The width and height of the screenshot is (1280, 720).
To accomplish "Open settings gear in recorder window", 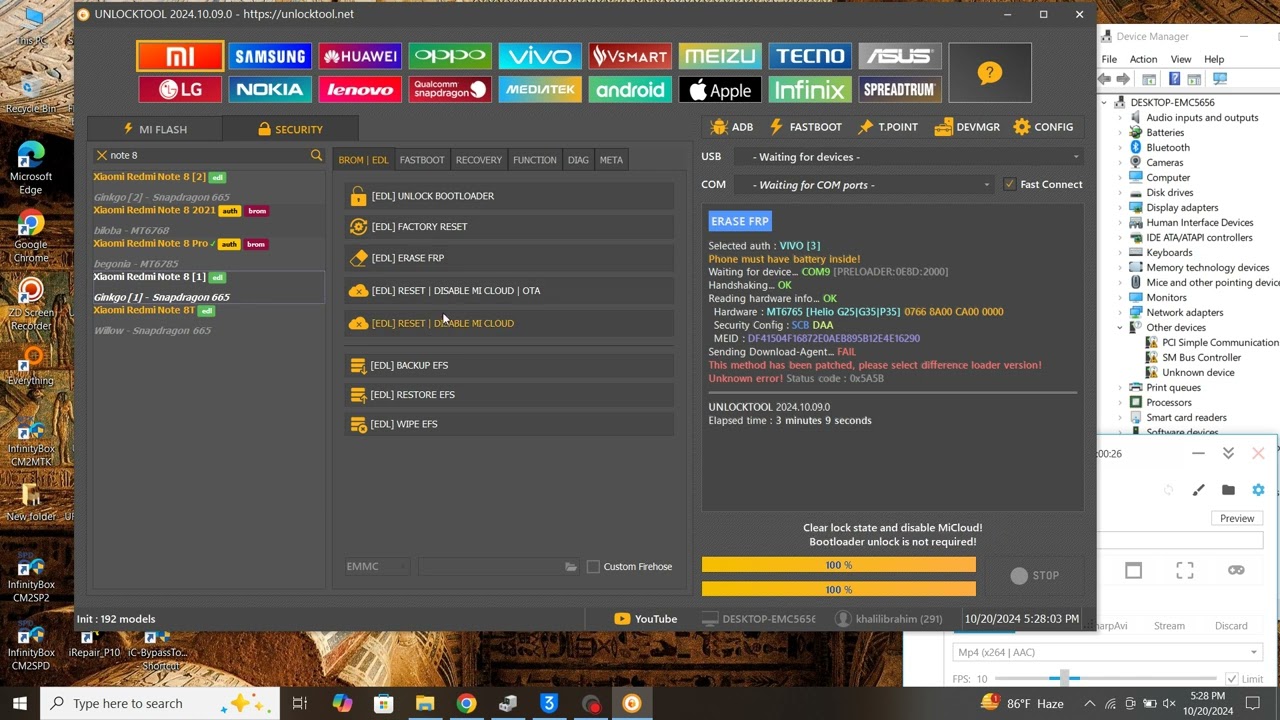I will point(1258,490).
